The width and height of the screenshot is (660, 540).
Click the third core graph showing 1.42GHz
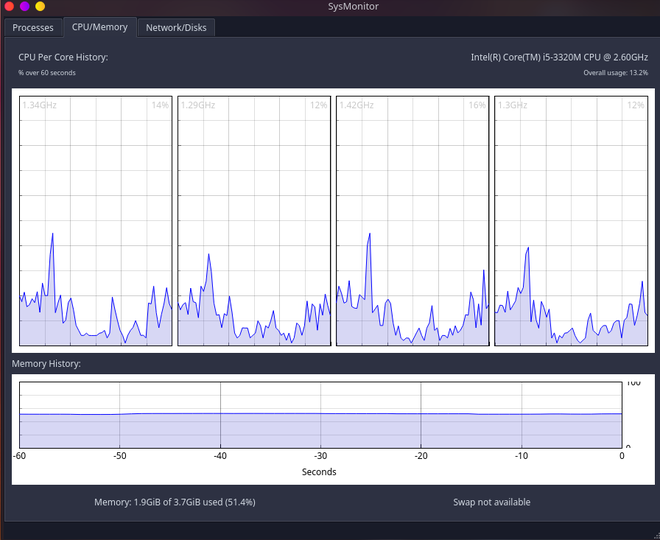click(x=413, y=221)
